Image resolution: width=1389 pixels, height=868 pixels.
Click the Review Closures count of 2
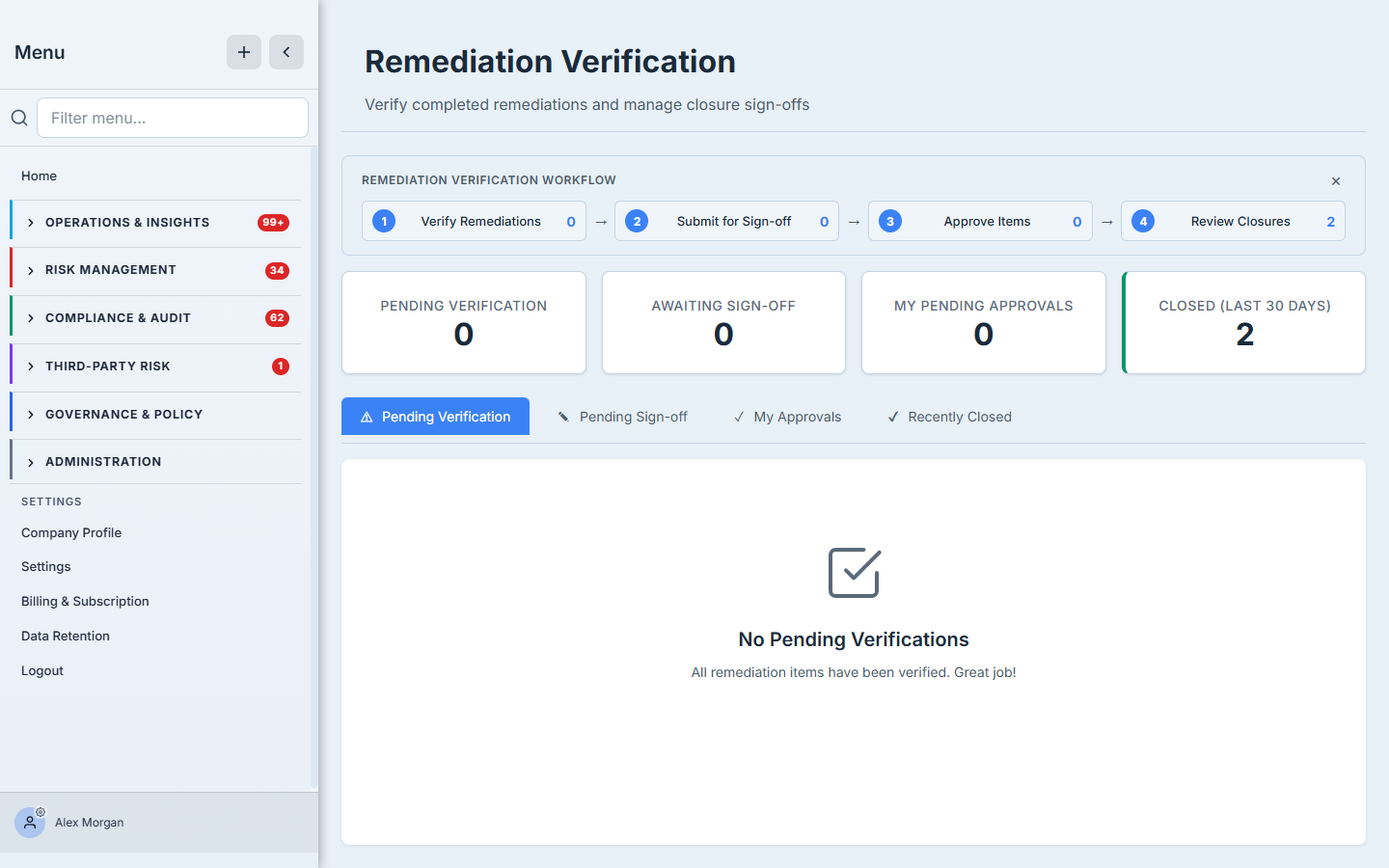(x=1331, y=222)
